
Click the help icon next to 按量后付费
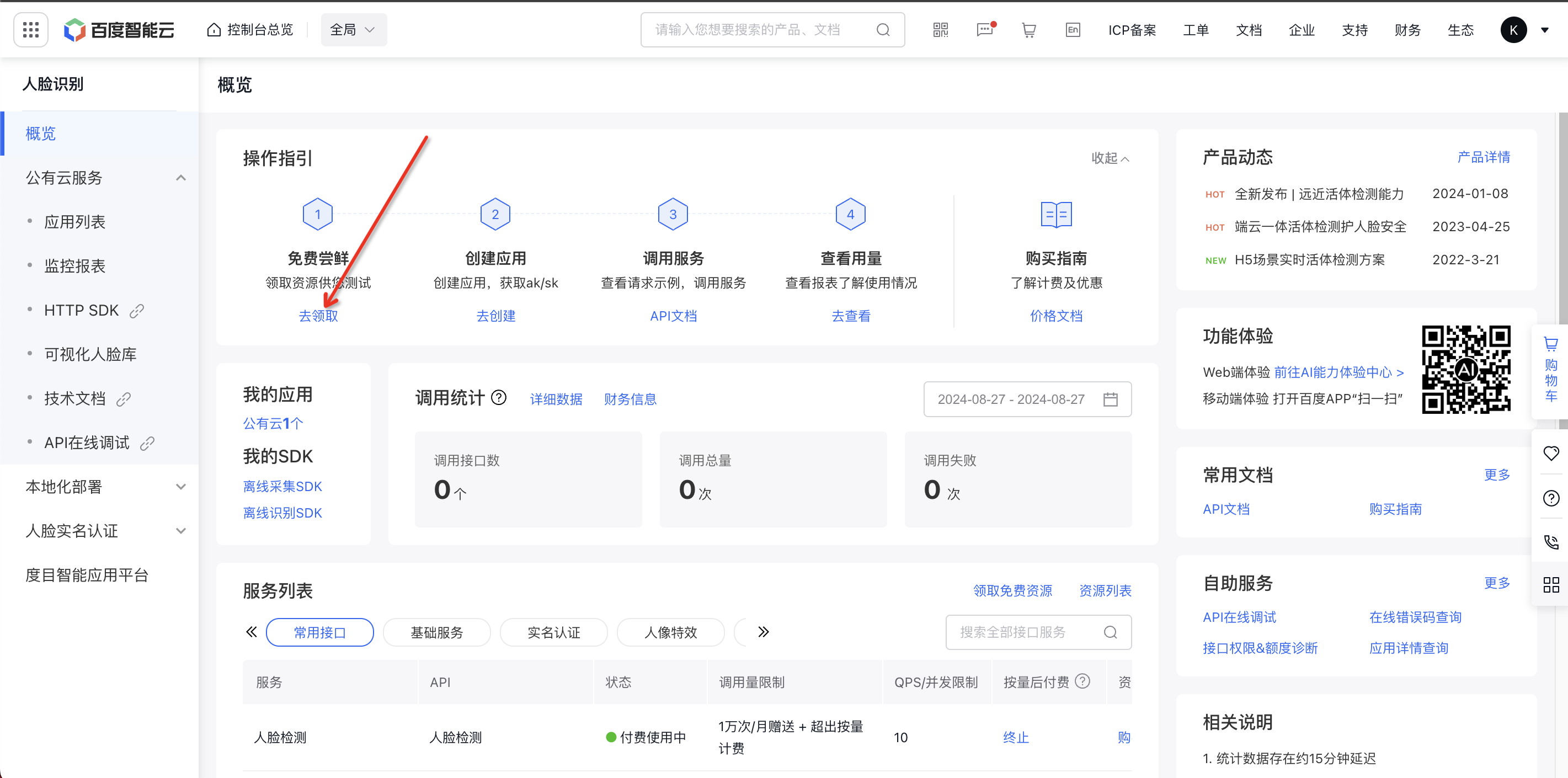tap(1082, 681)
